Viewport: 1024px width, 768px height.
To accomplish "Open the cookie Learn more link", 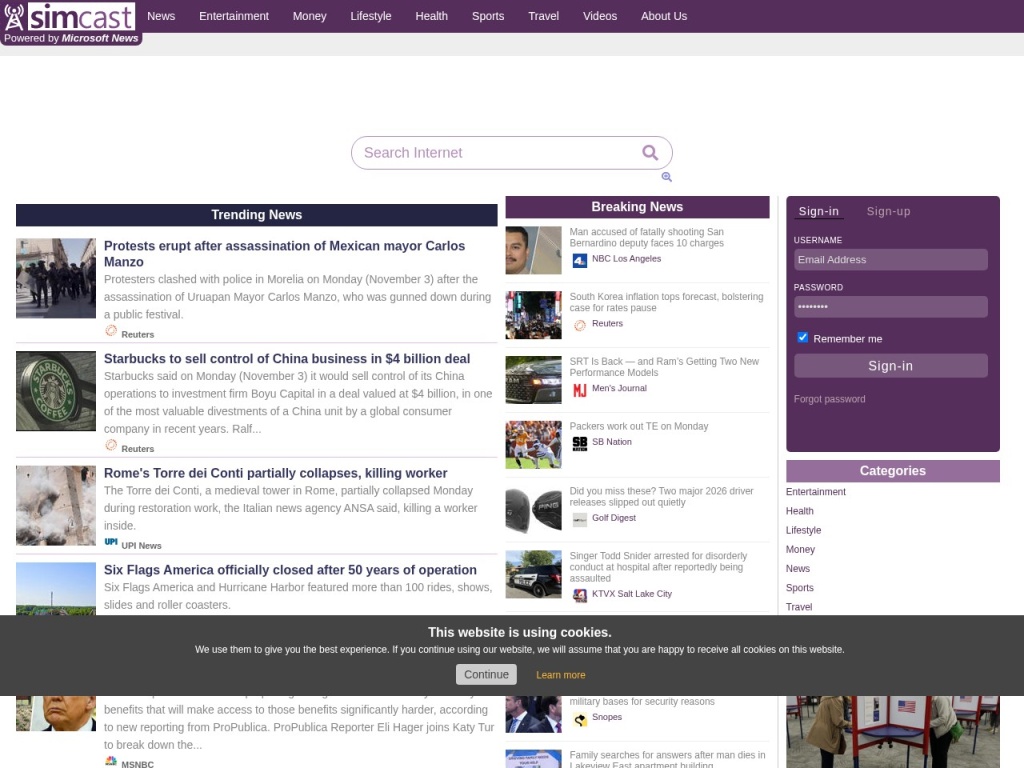I will [560, 675].
